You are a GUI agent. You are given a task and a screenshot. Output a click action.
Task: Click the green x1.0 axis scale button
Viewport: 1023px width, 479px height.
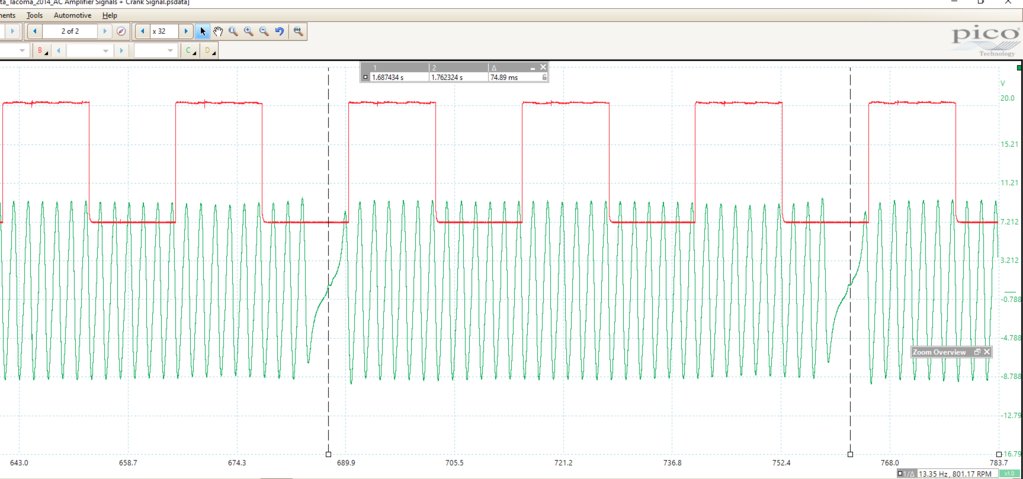(x=1009, y=473)
